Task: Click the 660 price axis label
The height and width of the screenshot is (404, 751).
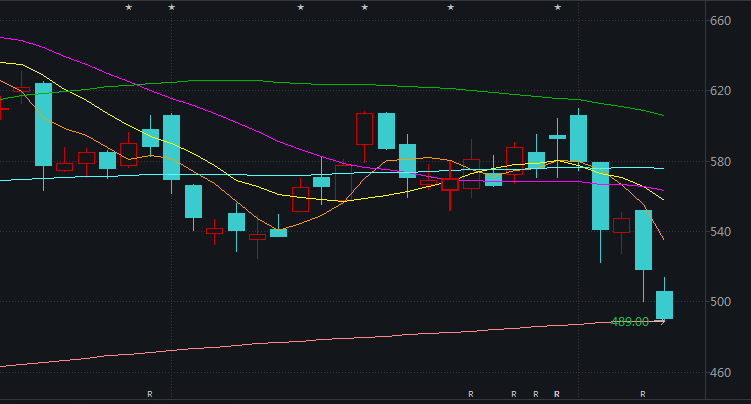Action: 720,21
